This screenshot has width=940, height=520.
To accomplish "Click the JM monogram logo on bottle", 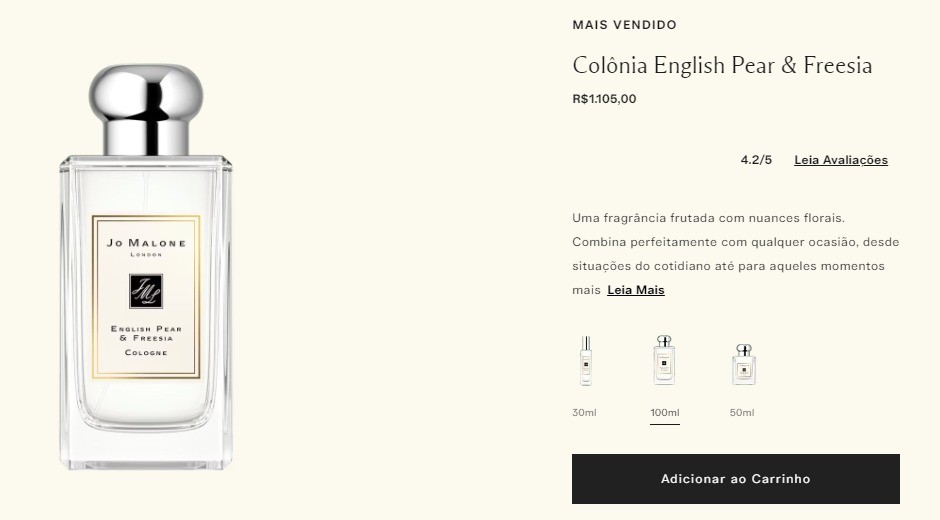I will (x=146, y=291).
